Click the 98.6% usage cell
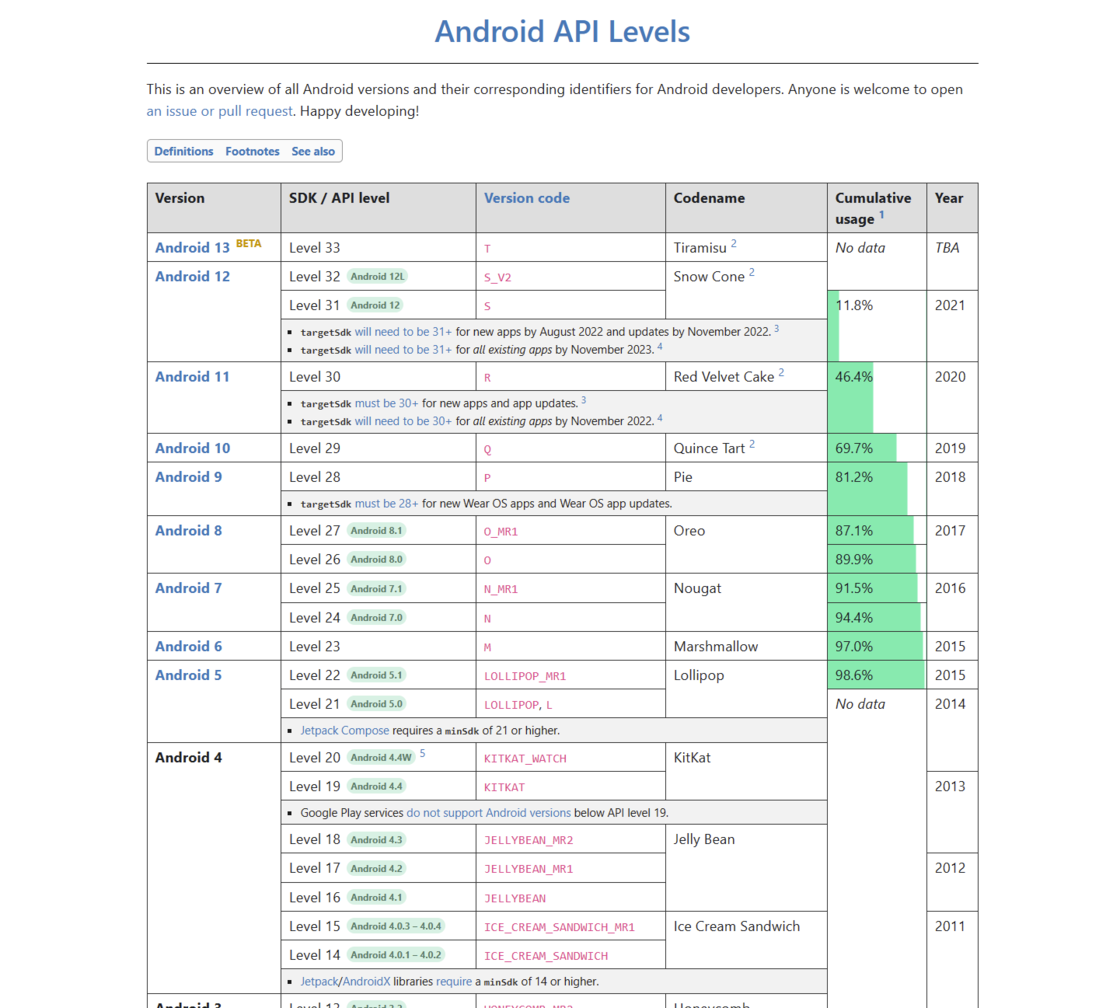This screenshot has height=1008, width=1120. click(x=877, y=675)
